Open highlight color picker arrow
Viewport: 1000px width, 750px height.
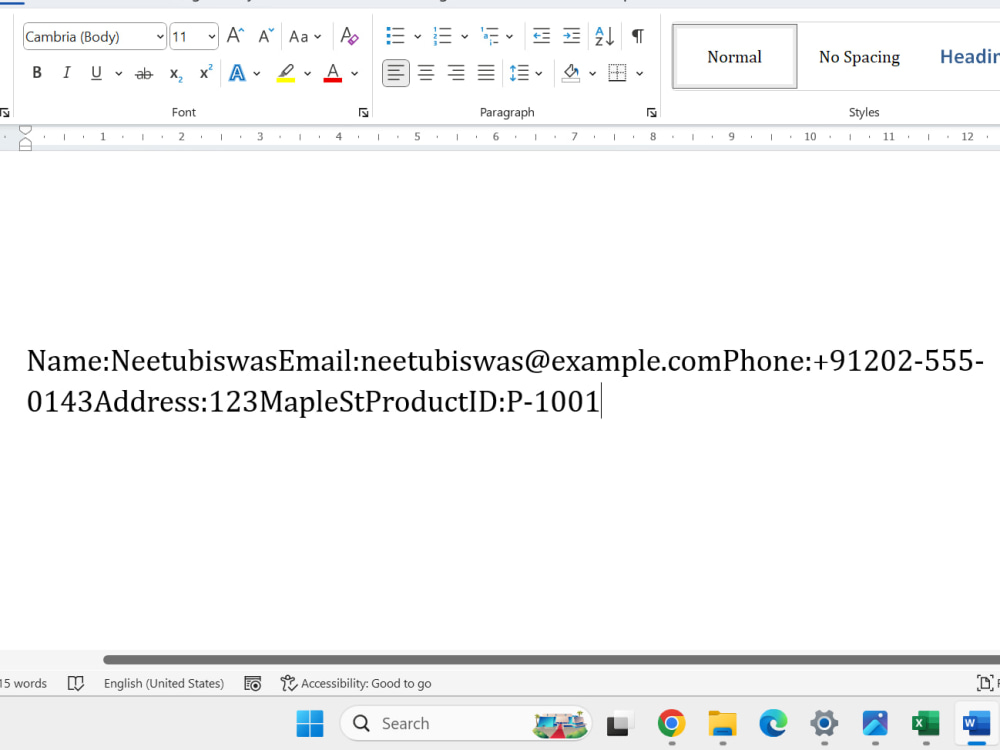(x=307, y=74)
